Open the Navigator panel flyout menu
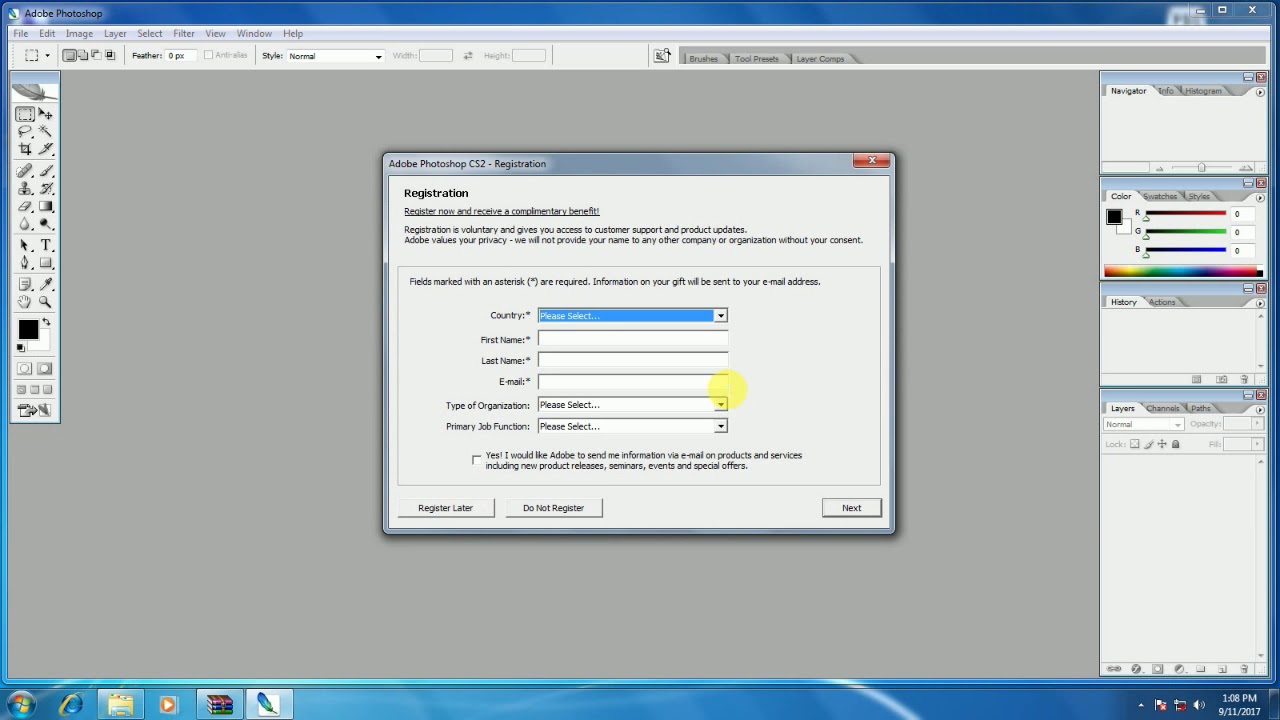The height and width of the screenshot is (720, 1280). coord(1259,92)
